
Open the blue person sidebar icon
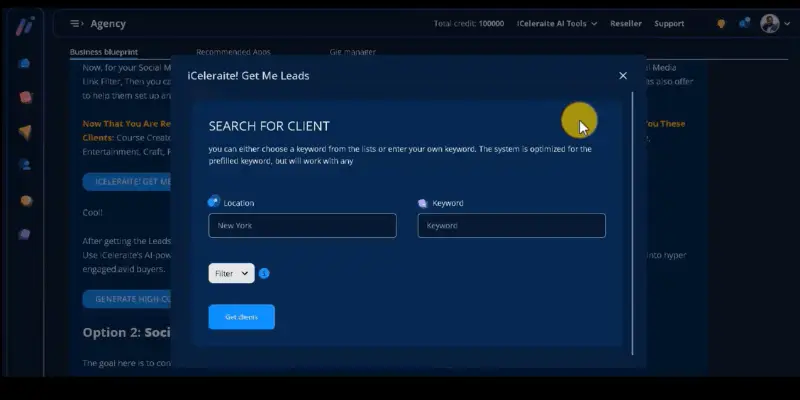pyautogui.click(x=25, y=164)
